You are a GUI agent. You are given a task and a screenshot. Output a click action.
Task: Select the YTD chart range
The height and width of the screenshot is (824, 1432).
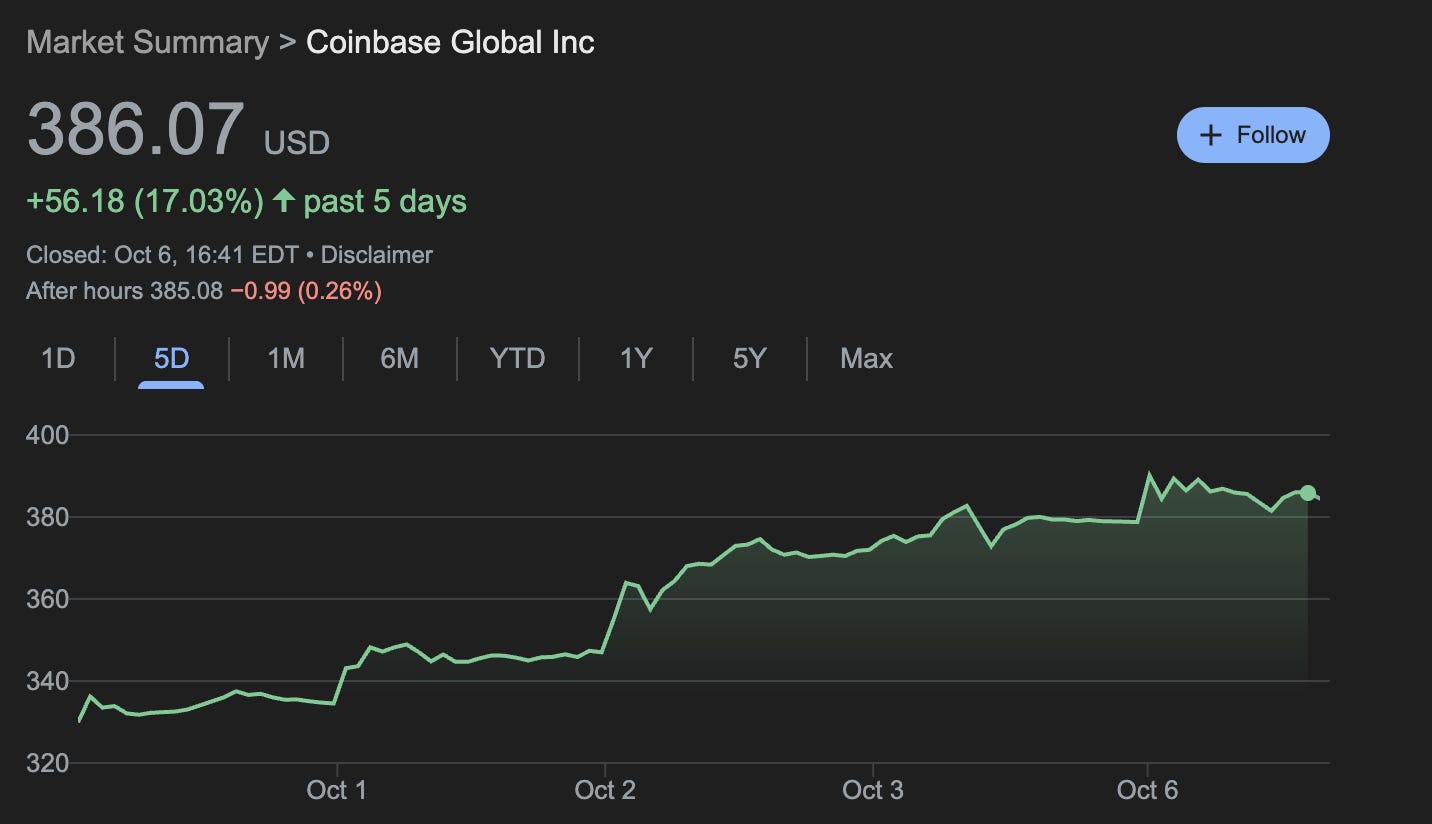point(516,358)
